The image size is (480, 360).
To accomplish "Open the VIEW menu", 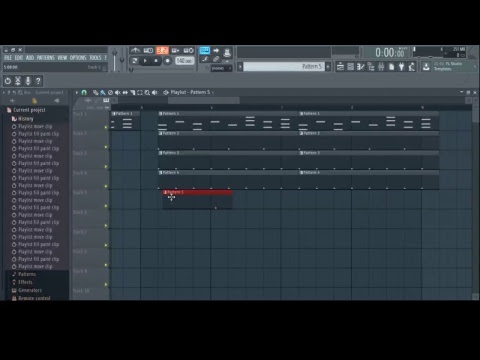I will click(62, 58).
